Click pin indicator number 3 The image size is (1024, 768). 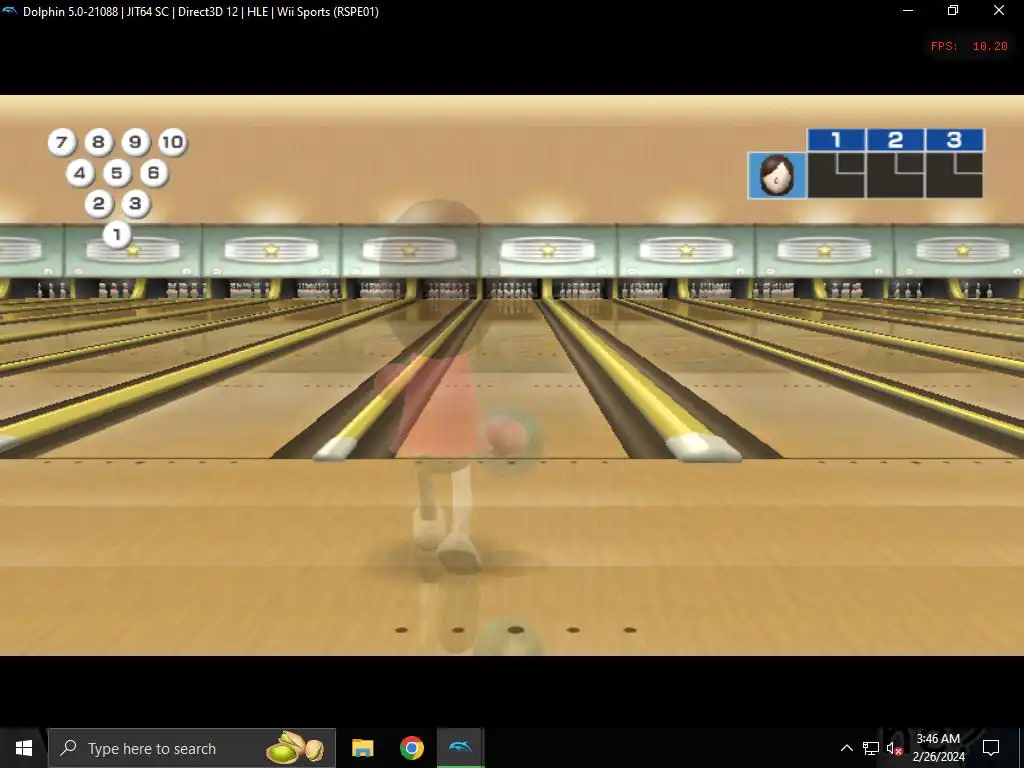pyautogui.click(x=135, y=203)
